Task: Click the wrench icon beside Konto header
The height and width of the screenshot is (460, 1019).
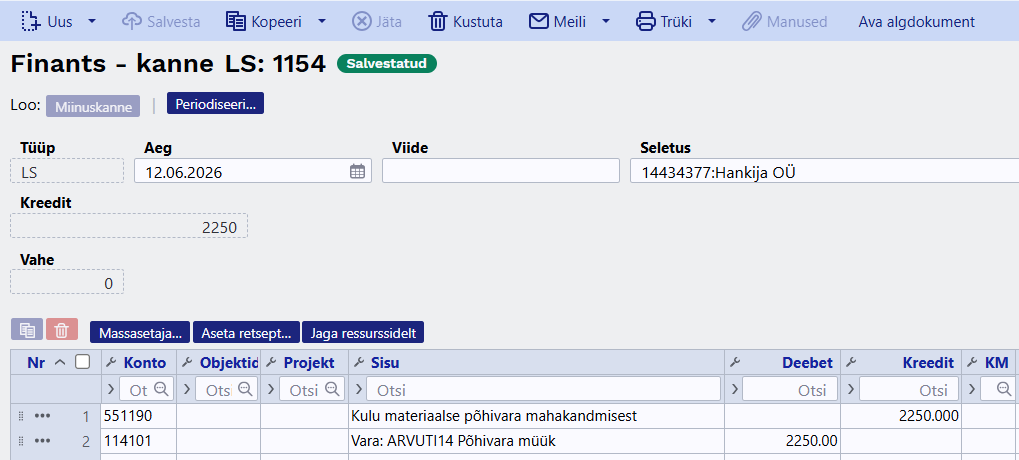Action: [x=111, y=363]
